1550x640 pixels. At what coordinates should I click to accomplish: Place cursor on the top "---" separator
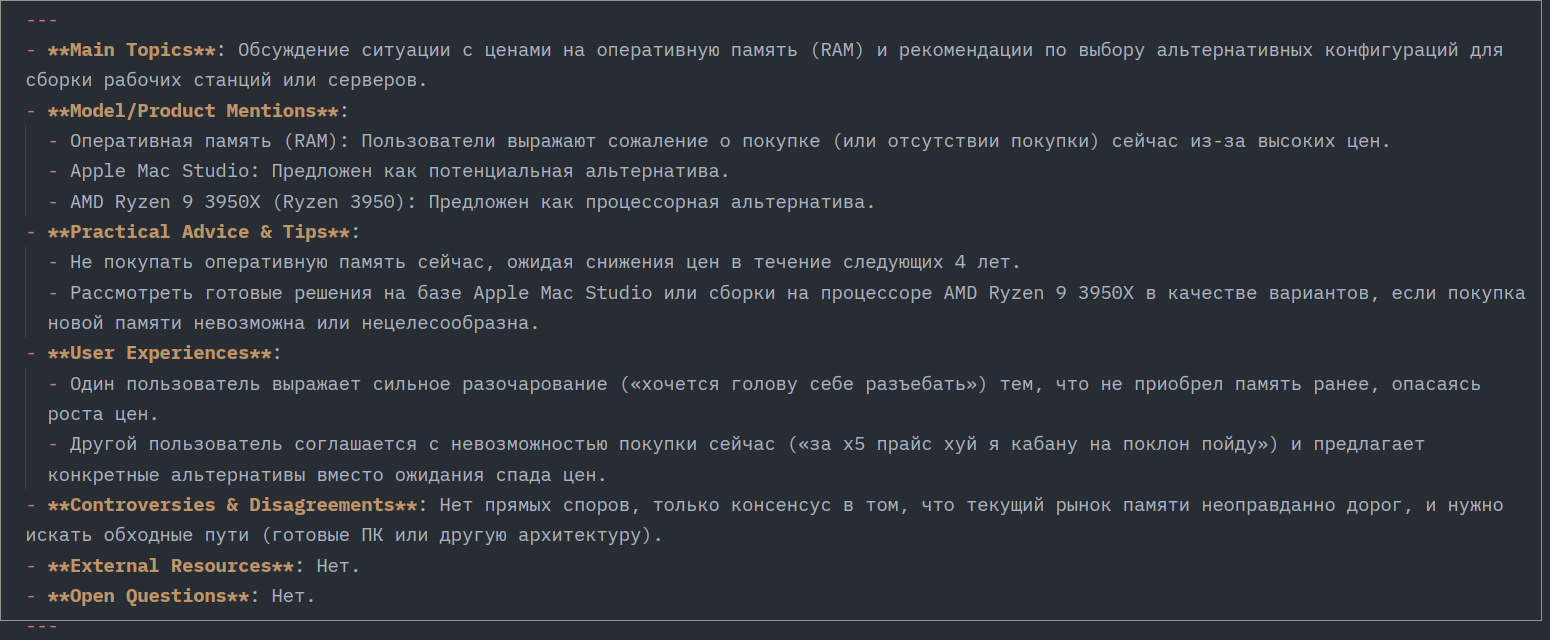point(42,20)
